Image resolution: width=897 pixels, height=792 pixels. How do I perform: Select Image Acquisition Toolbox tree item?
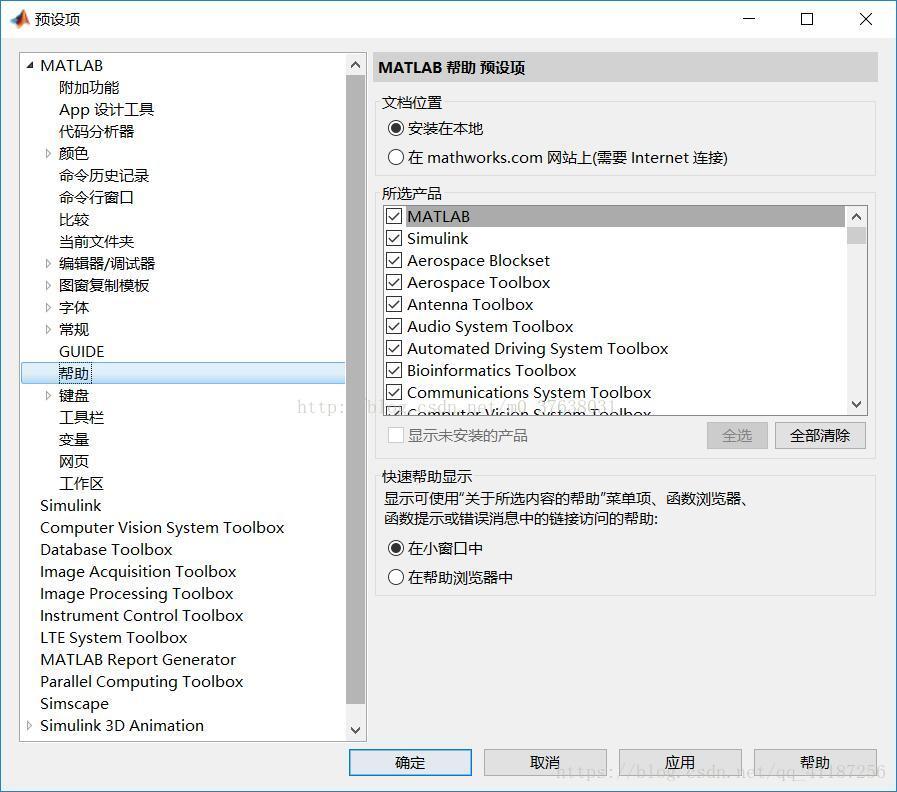[138, 571]
